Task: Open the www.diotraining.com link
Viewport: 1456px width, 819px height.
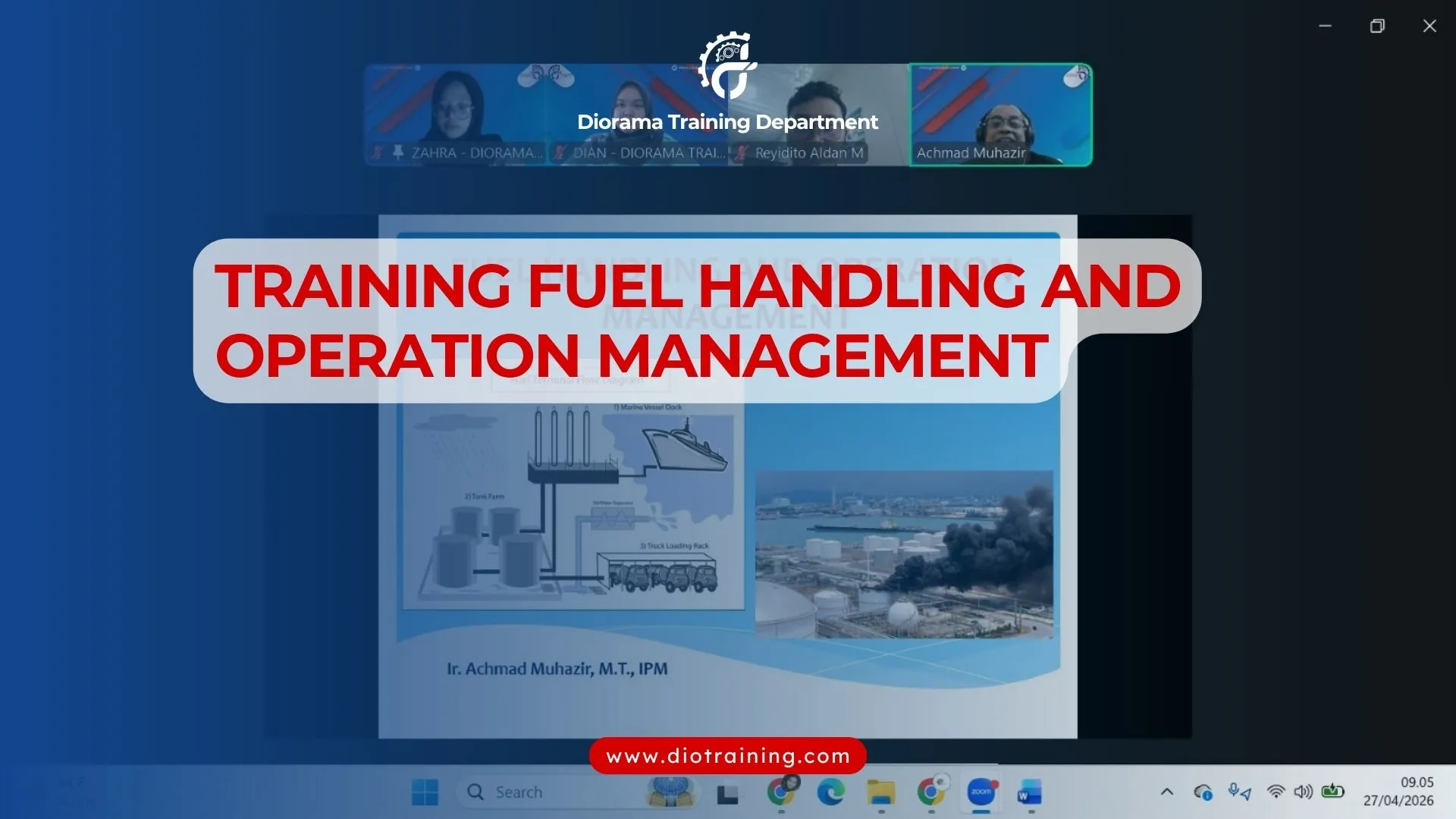Action: (x=727, y=756)
